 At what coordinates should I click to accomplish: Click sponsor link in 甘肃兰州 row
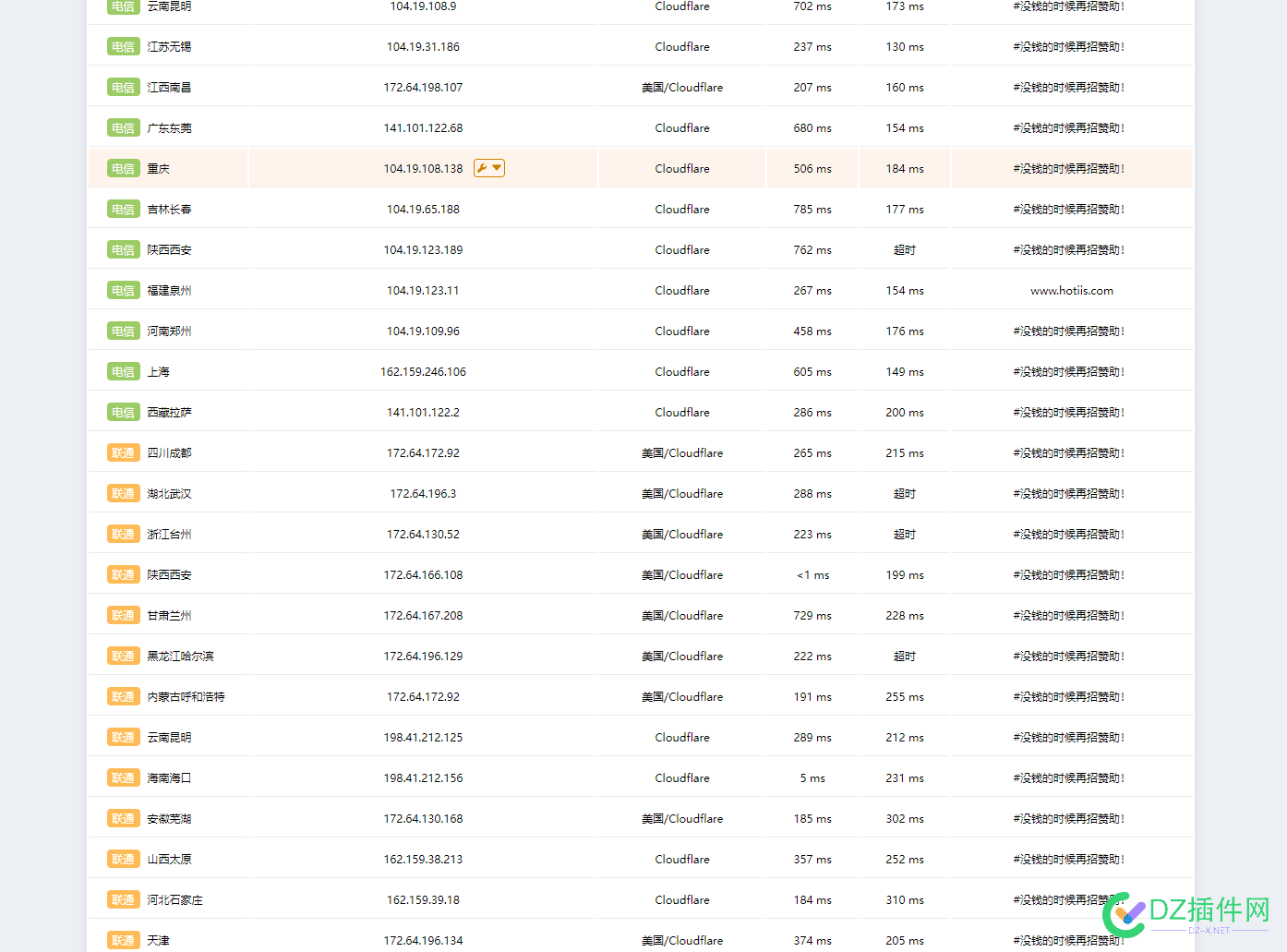(x=1069, y=616)
